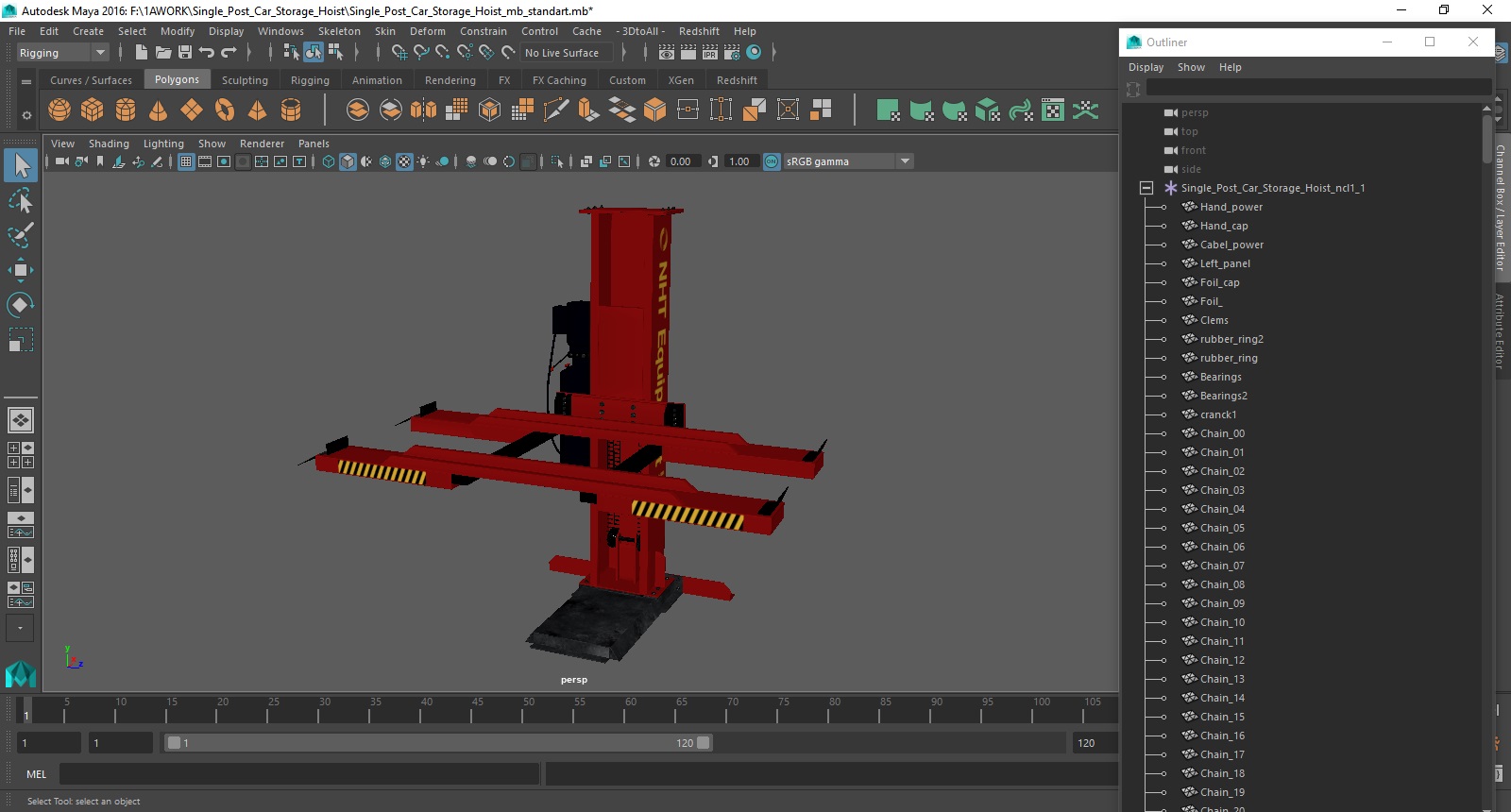Switch to the FX Caching shelf tab

559,80
